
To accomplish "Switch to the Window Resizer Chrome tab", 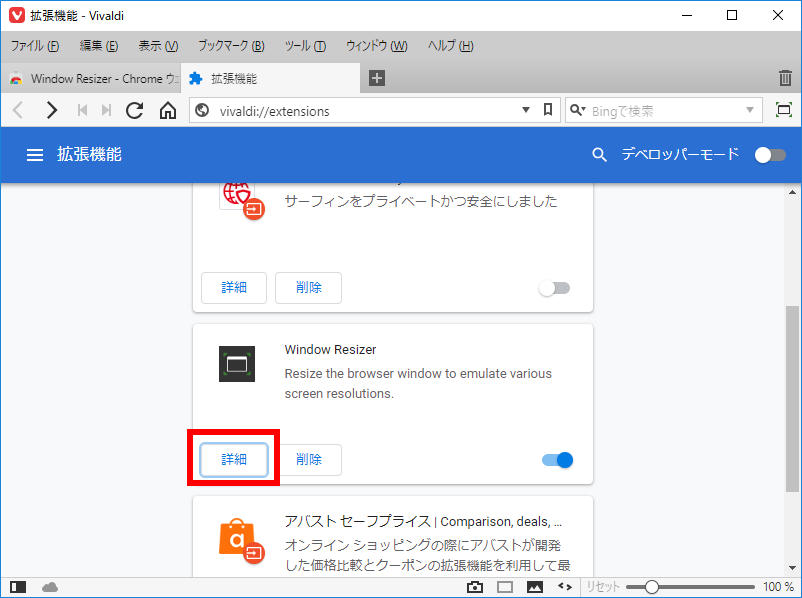I will point(91,78).
